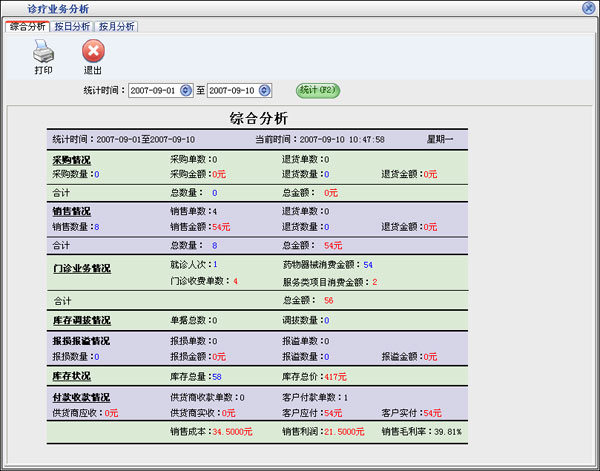Click the 门诊业务情况 heading link
600x471 pixels.
81,269
